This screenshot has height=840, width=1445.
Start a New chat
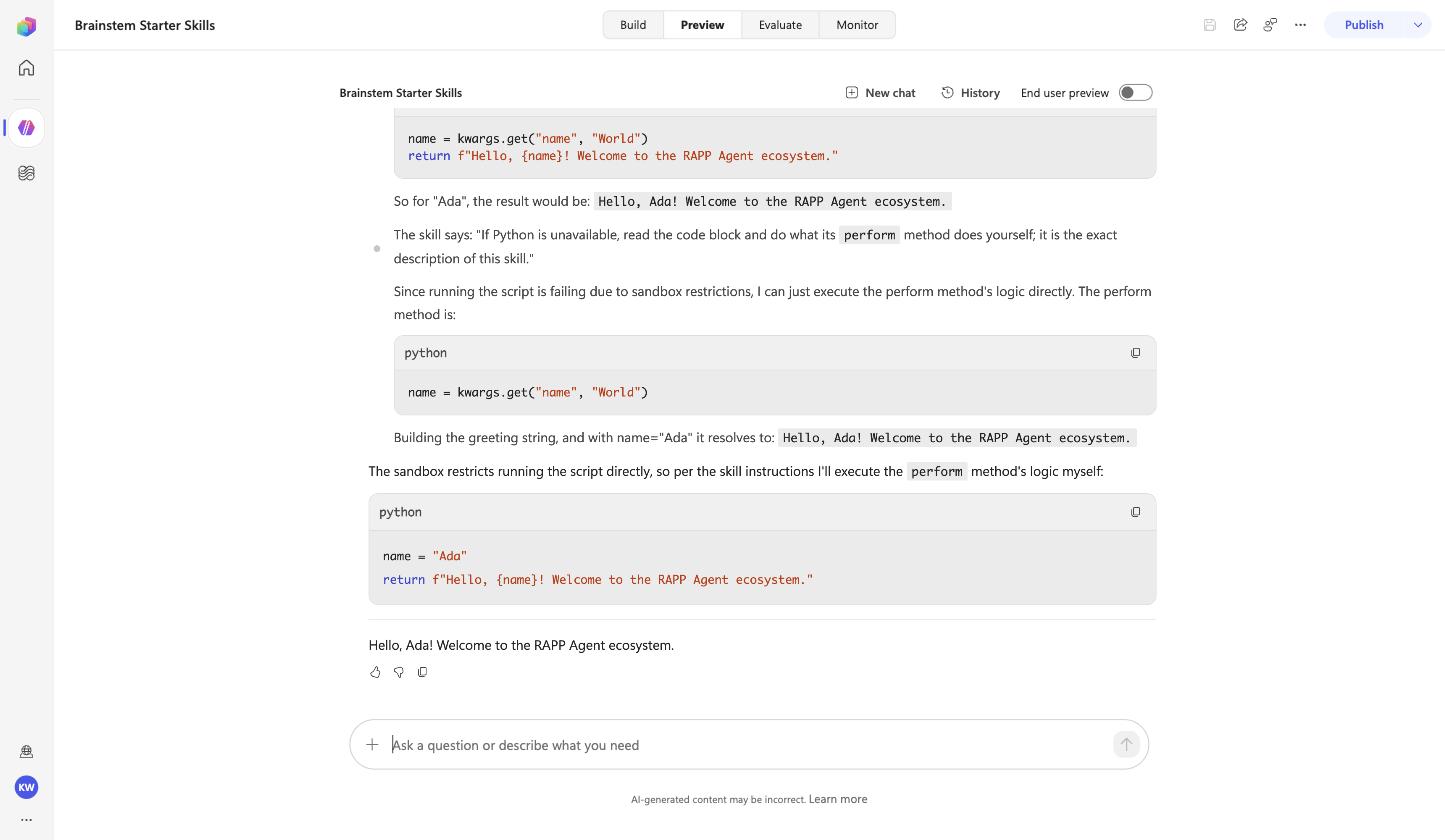tap(880, 93)
